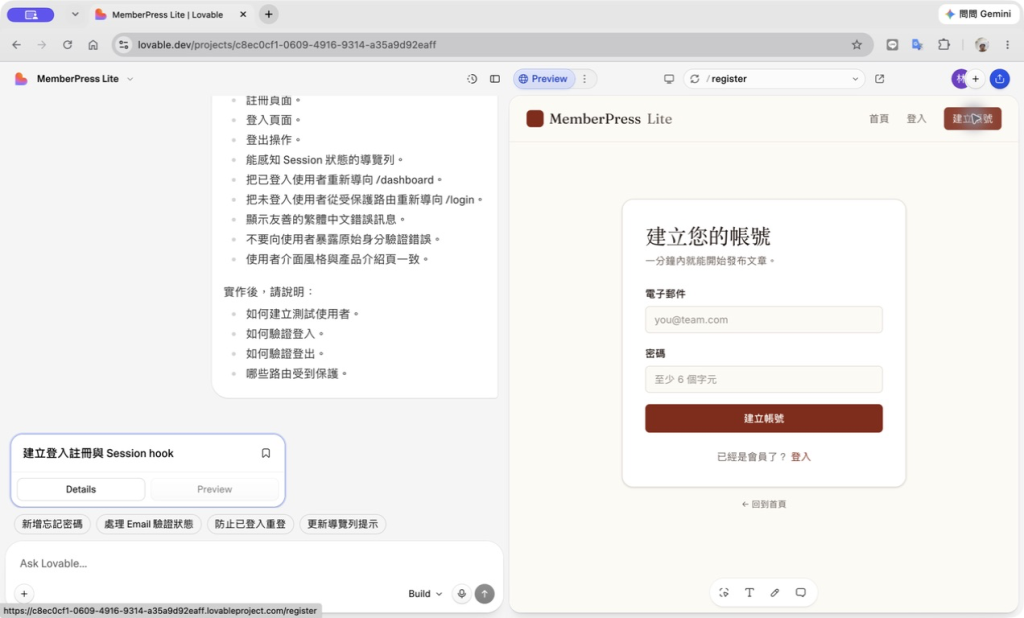Click the 更新導覽列提示 suggestion chip
This screenshot has height=618, width=1024.
(x=343, y=524)
